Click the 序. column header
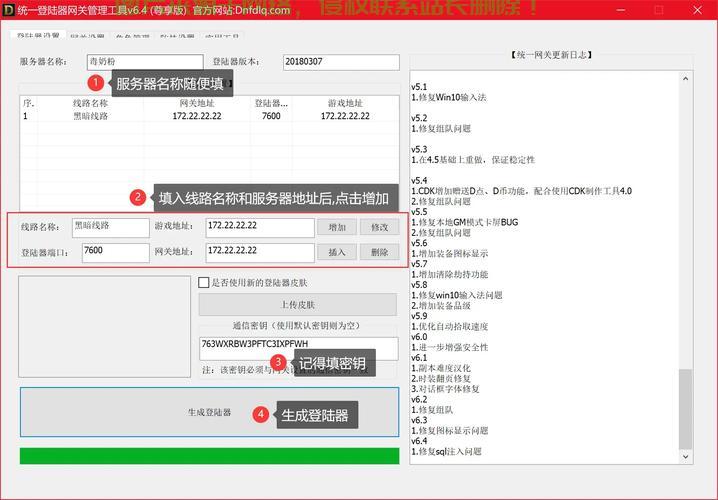Viewport: 718px width, 500px height. 28,103
